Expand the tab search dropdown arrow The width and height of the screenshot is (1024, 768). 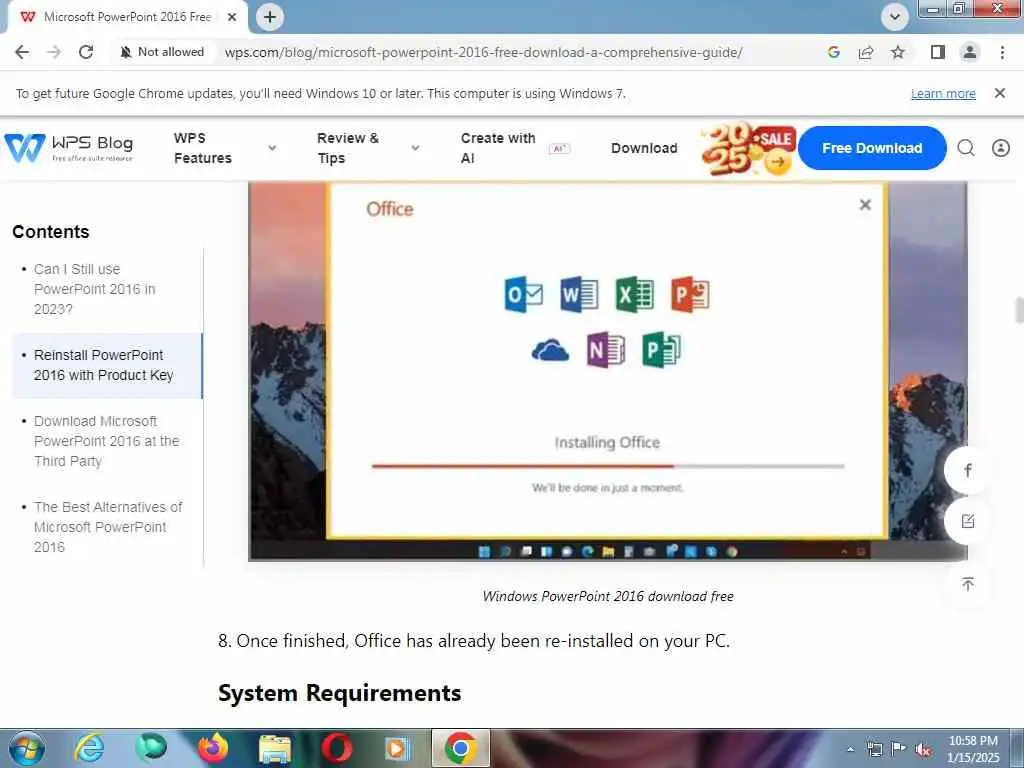point(895,17)
